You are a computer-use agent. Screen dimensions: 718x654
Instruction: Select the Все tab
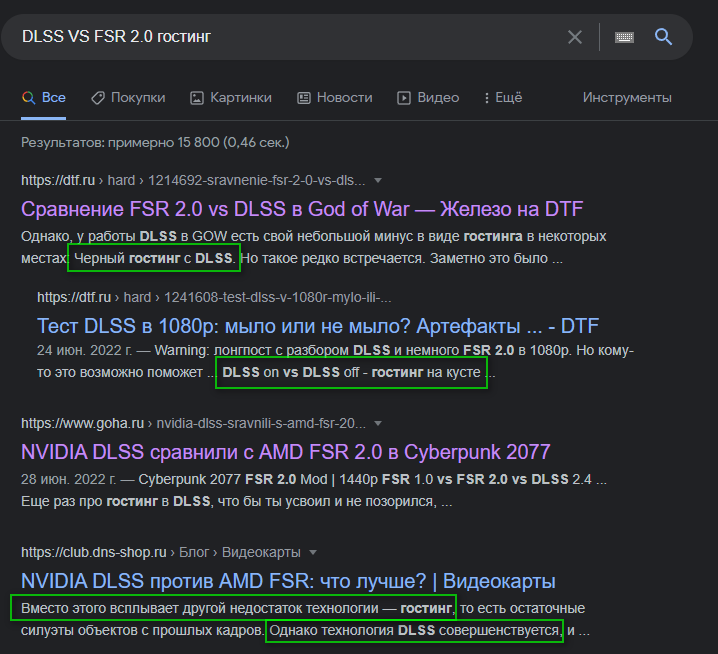[44, 98]
